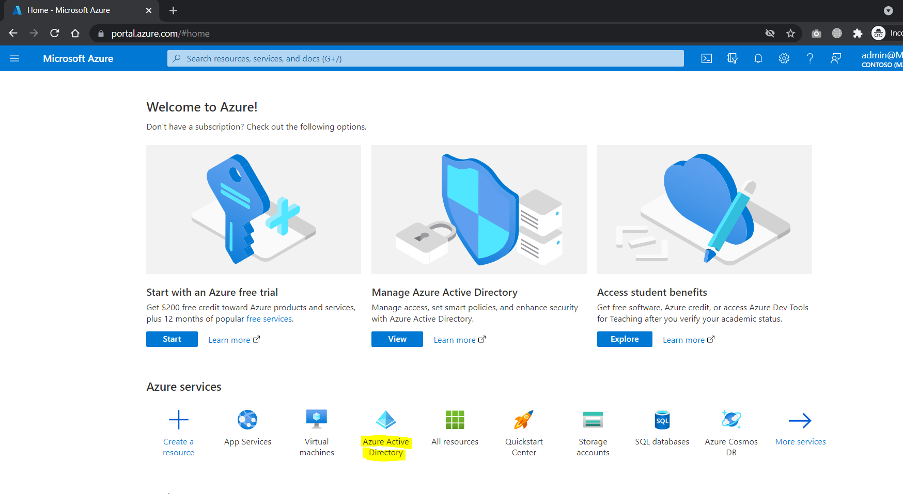Screen dimensions: 904x494
Task: Click the 'Welcome to Azure!' heading
Action: pyautogui.click(x=202, y=107)
